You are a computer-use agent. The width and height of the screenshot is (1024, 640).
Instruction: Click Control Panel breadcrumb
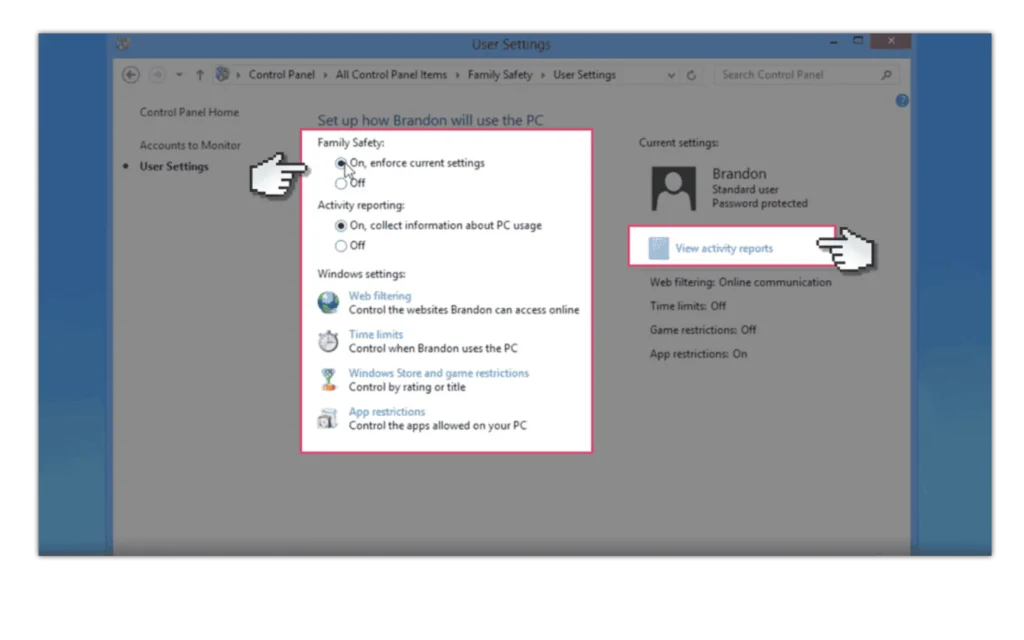(x=281, y=75)
